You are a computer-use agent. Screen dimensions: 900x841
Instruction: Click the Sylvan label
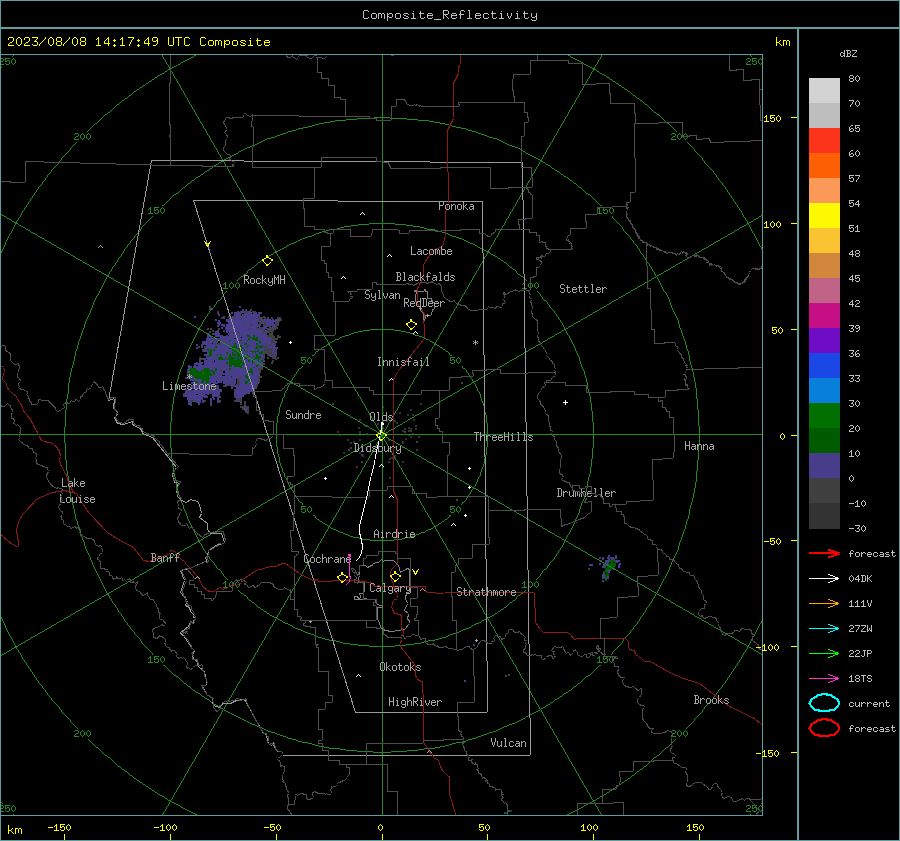click(382, 295)
